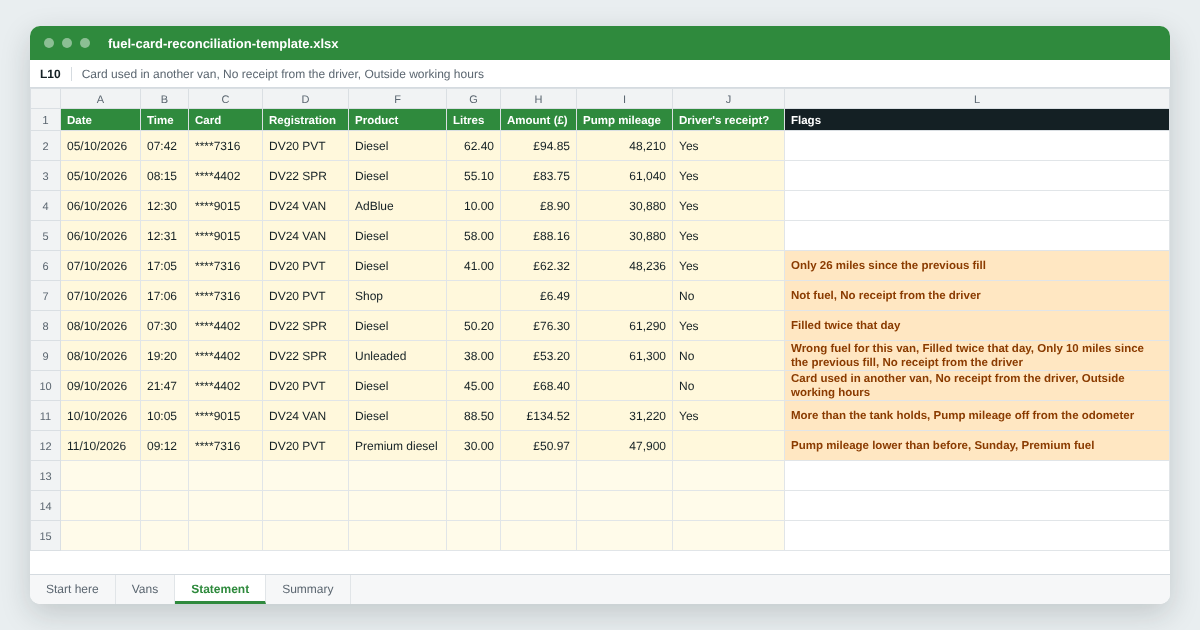Select the 'Pump mileage lower than before' flag cell
1200x630 pixels.
(x=977, y=446)
